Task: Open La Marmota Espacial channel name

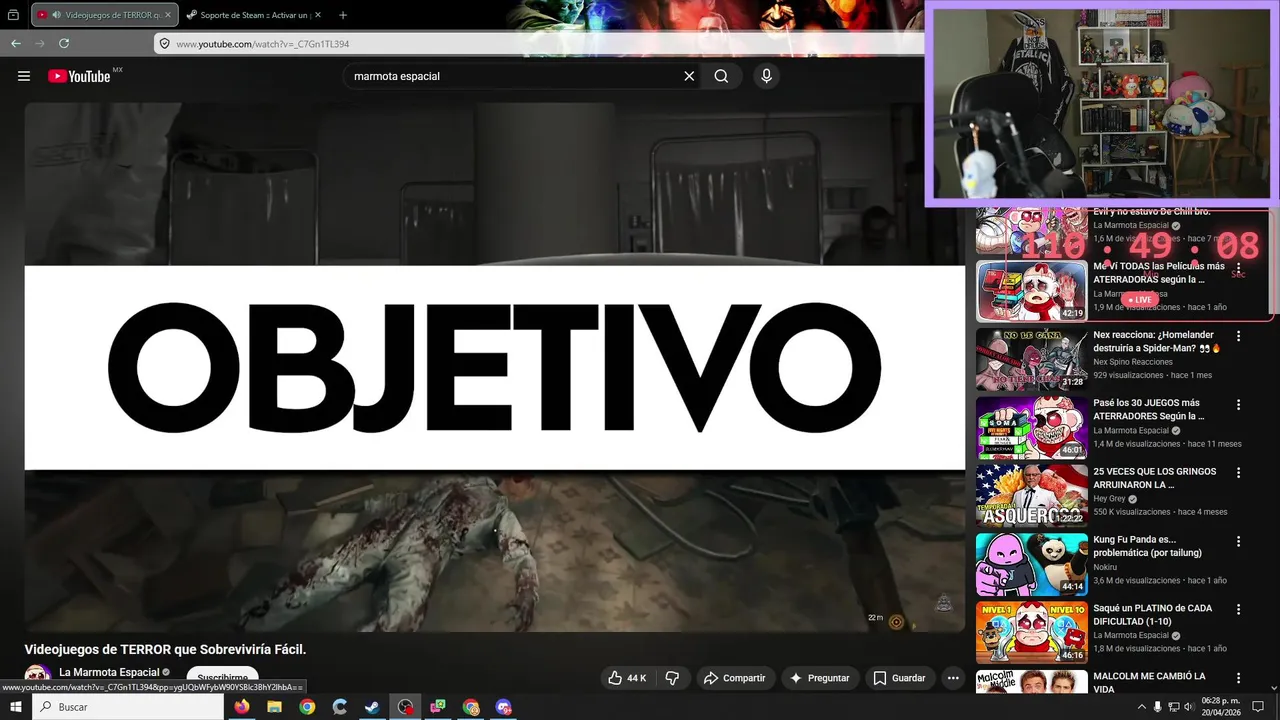Action: [x=110, y=672]
